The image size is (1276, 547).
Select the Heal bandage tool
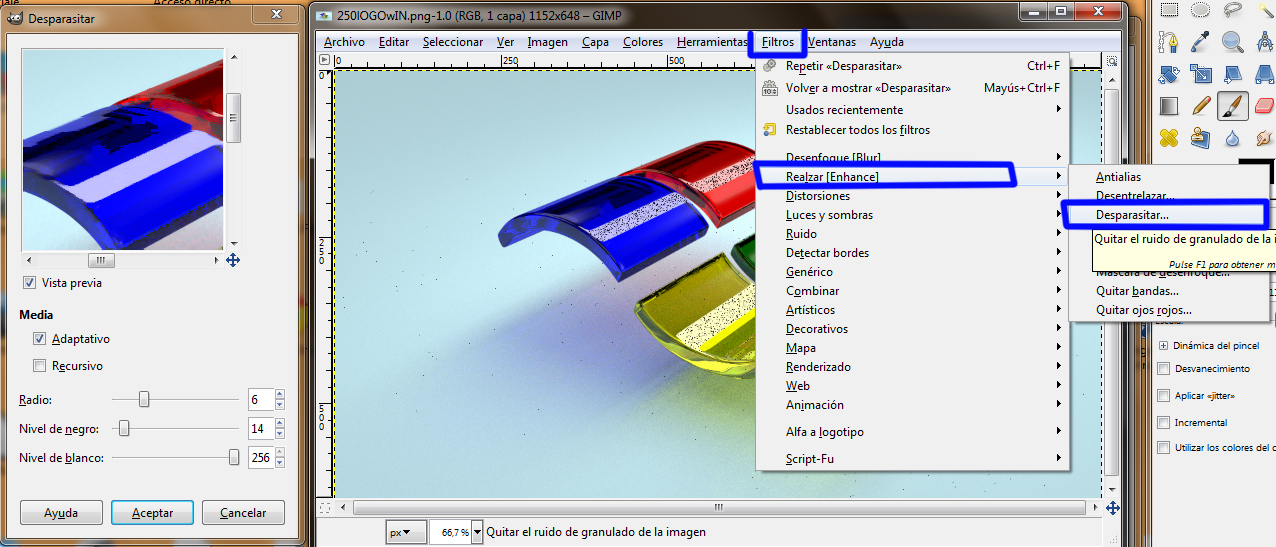(x=1168, y=137)
